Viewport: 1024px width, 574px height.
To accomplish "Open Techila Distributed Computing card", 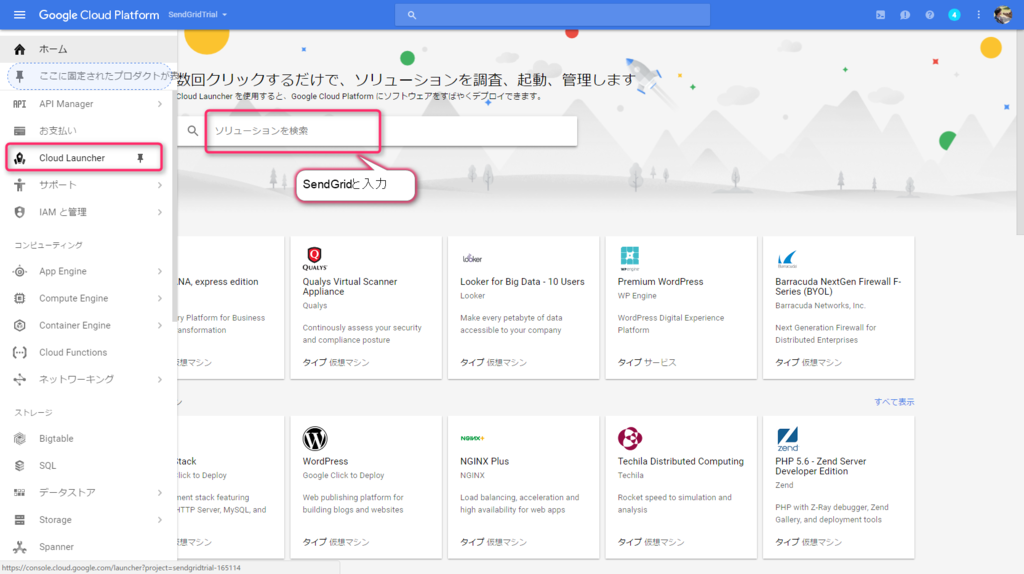I will (680, 487).
